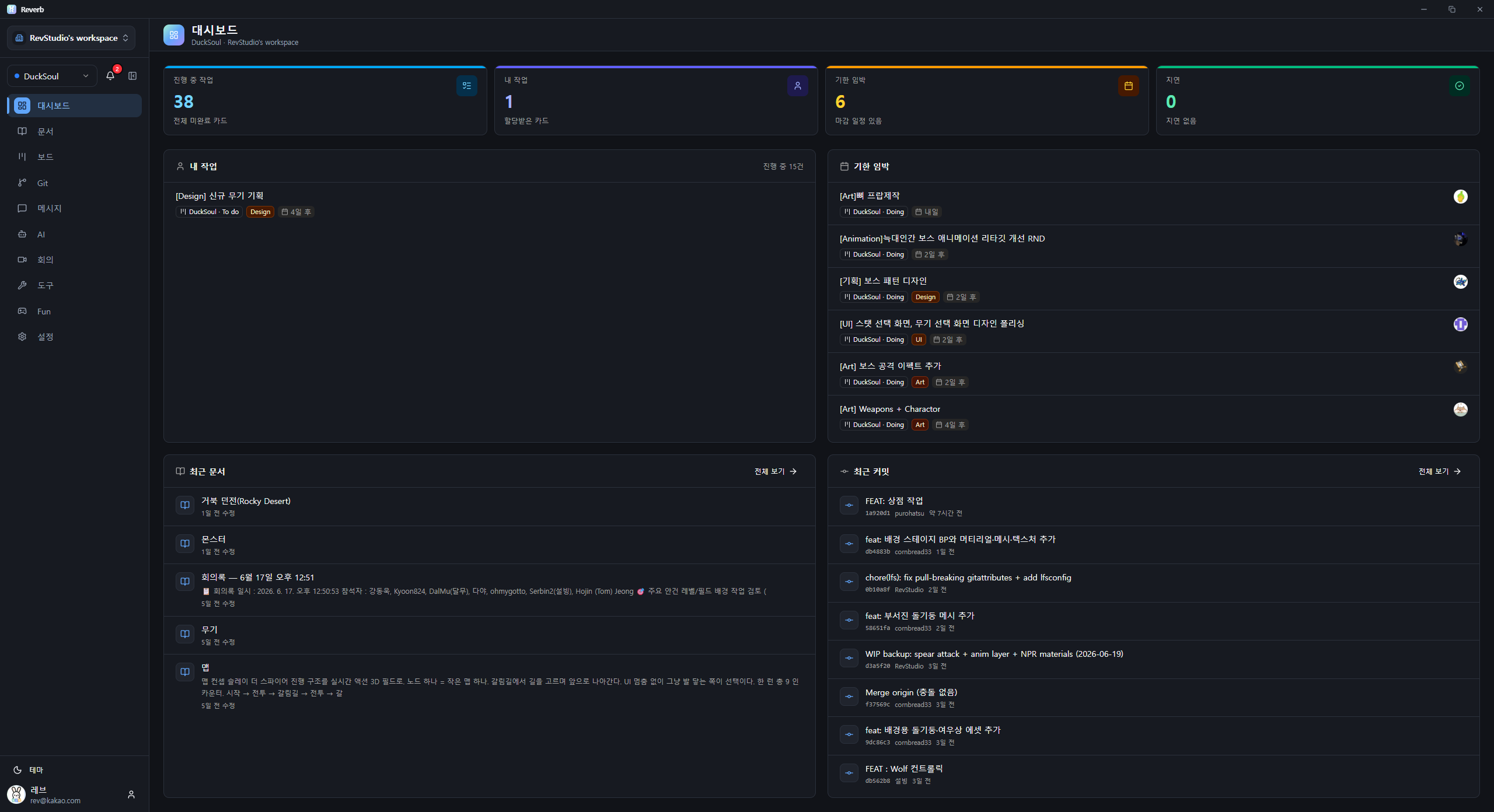Click 전체 보기 in 최근 커밋
This screenshot has height=812, width=1494.
click(x=1440, y=471)
